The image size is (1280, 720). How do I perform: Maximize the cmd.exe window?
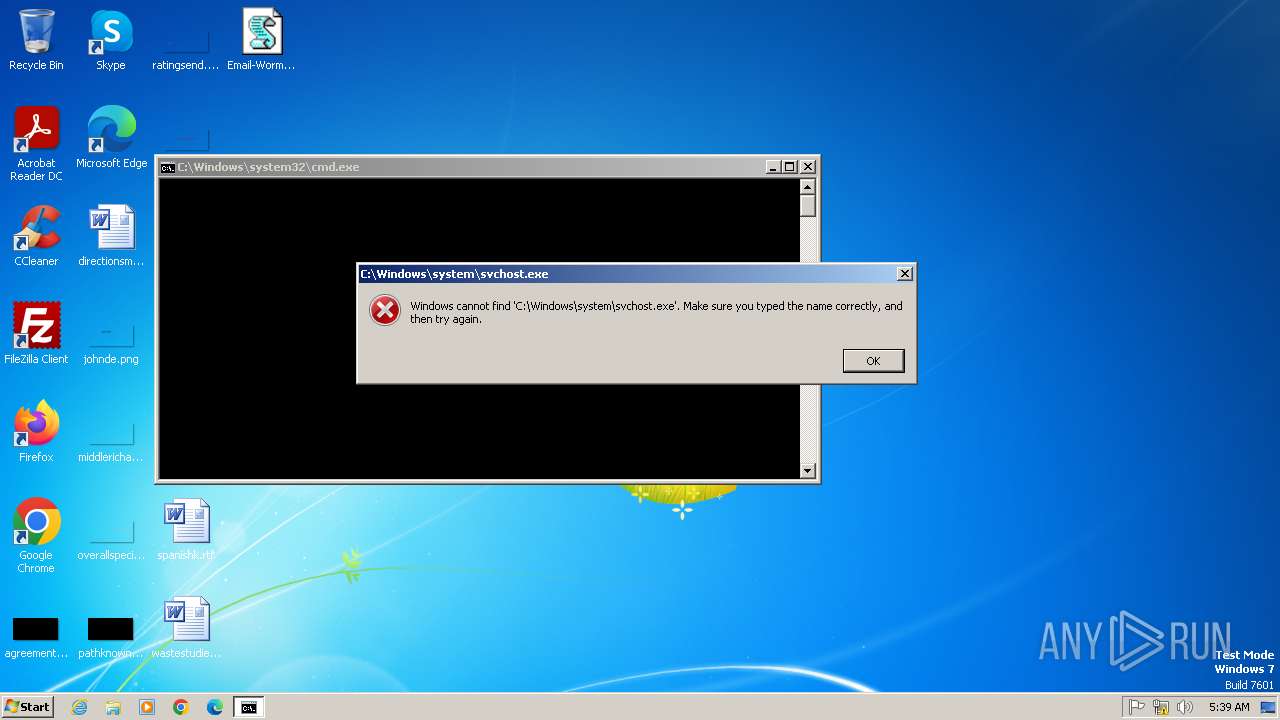[x=789, y=167]
